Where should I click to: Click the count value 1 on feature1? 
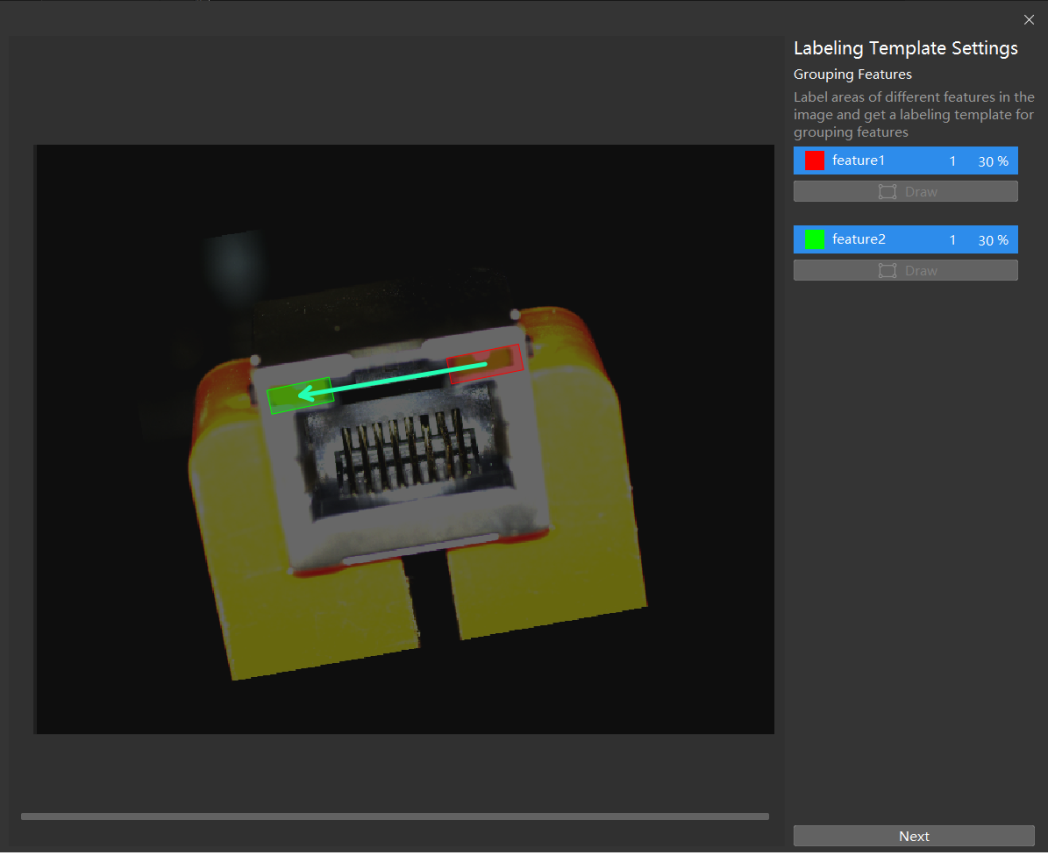point(952,161)
